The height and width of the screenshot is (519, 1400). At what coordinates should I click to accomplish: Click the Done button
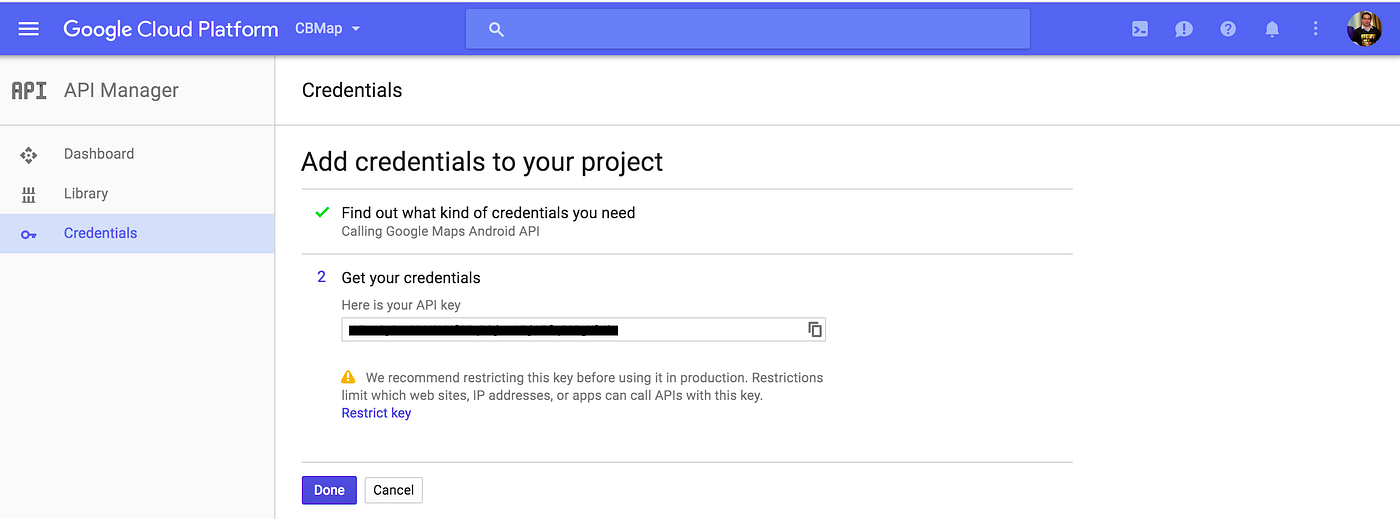[329, 490]
